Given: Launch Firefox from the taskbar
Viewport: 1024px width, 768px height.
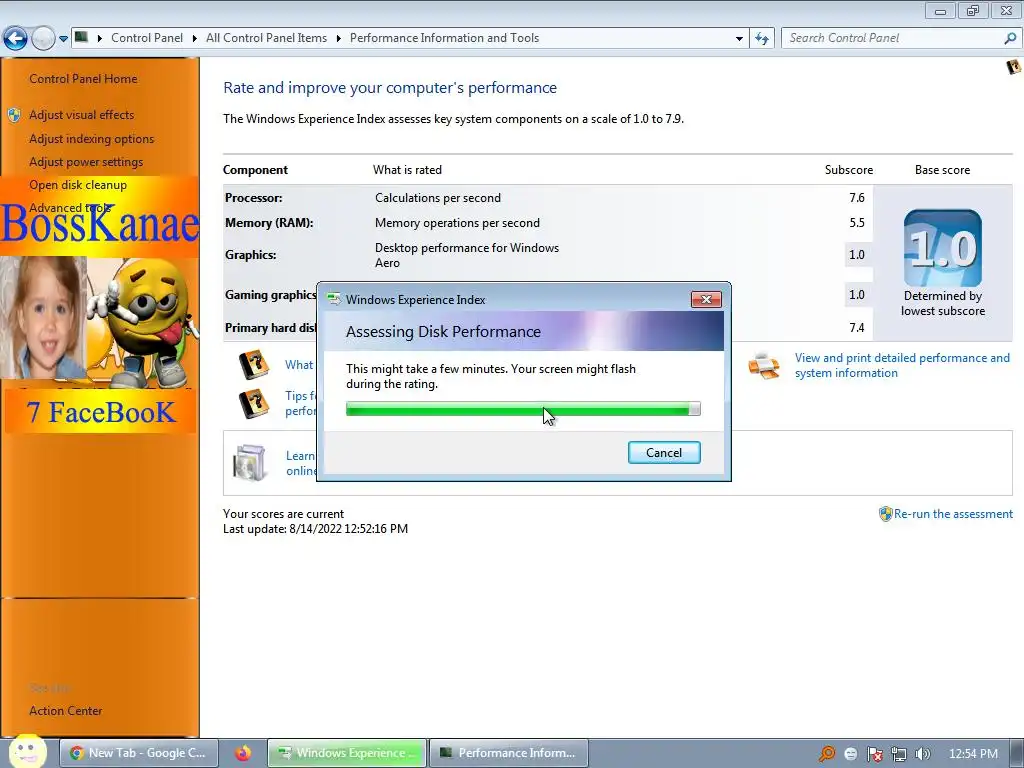Looking at the screenshot, I should click(x=243, y=753).
